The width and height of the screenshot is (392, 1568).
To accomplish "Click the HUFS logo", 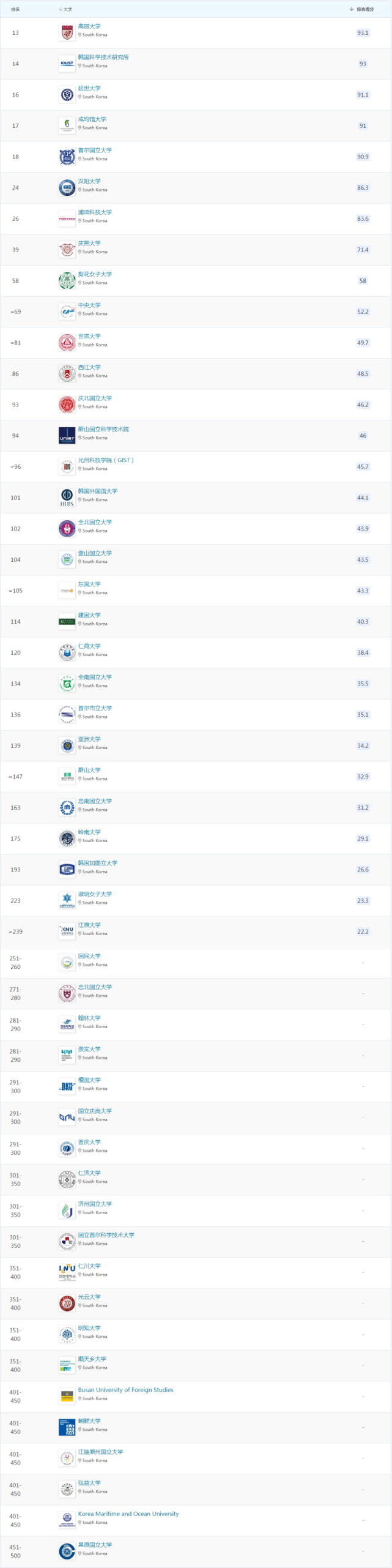I will pyautogui.click(x=67, y=498).
